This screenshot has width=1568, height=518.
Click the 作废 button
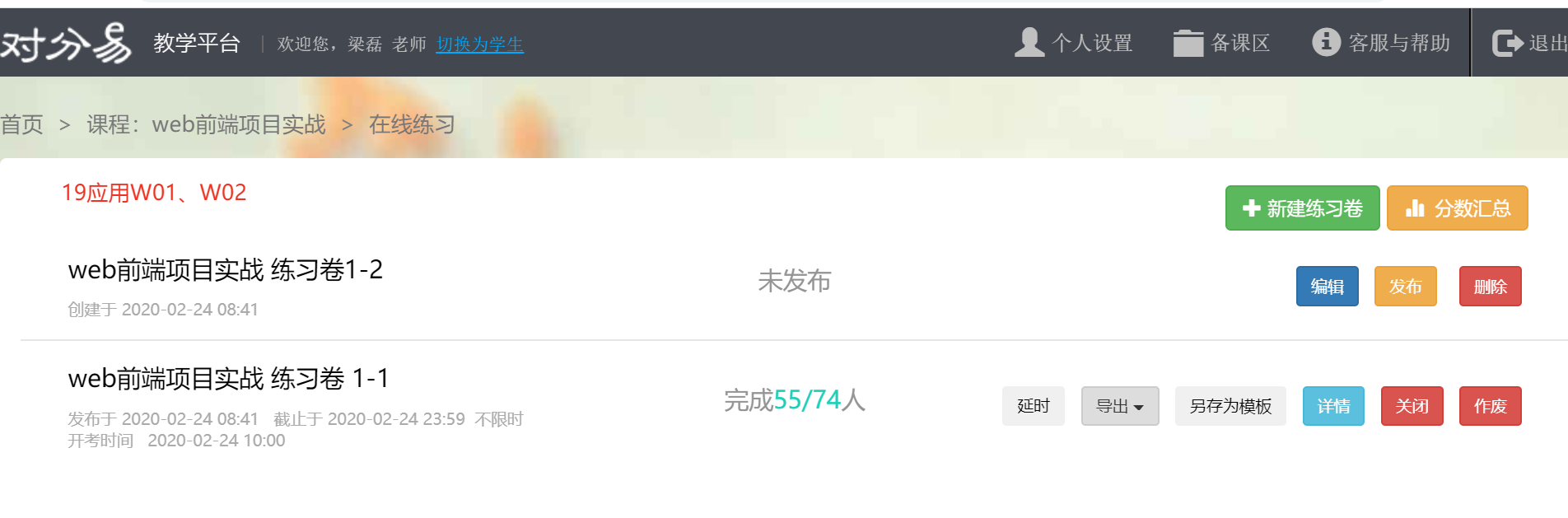1490,406
